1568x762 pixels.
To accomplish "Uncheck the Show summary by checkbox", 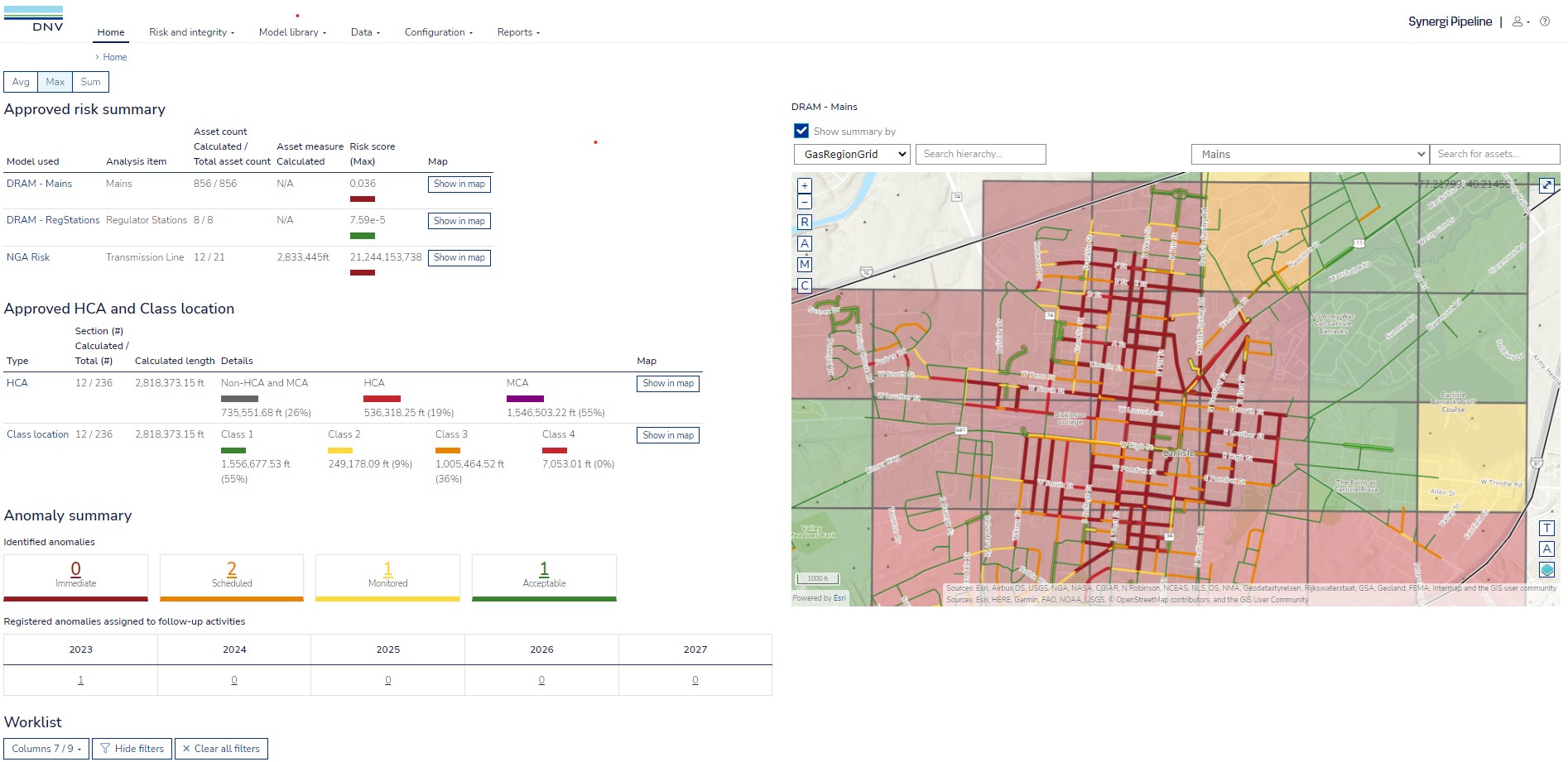I will coord(800,131).
